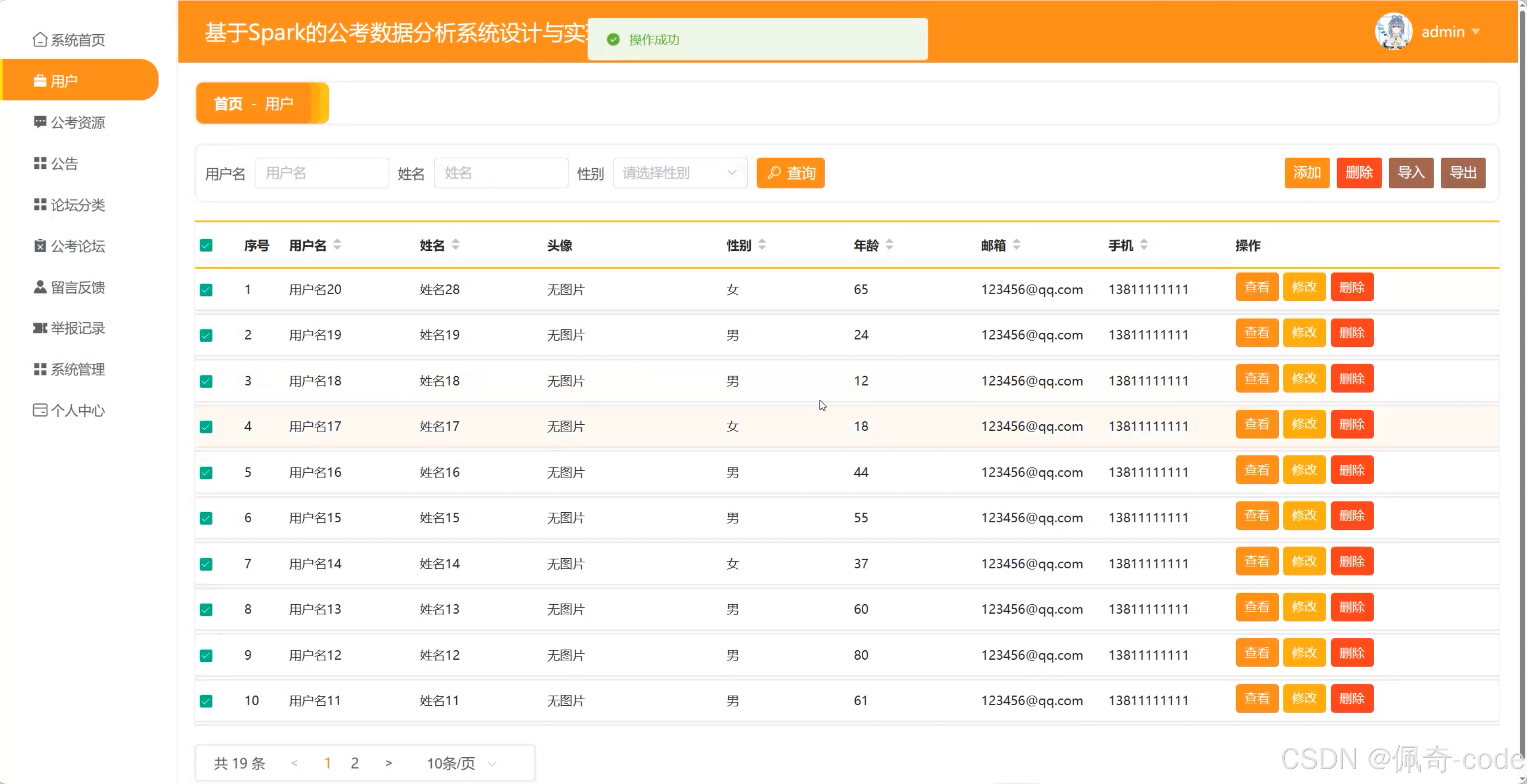Click the admin avatar image
The height and width of the screenshot is (784, 1527).
click(x=1393, y=31)
